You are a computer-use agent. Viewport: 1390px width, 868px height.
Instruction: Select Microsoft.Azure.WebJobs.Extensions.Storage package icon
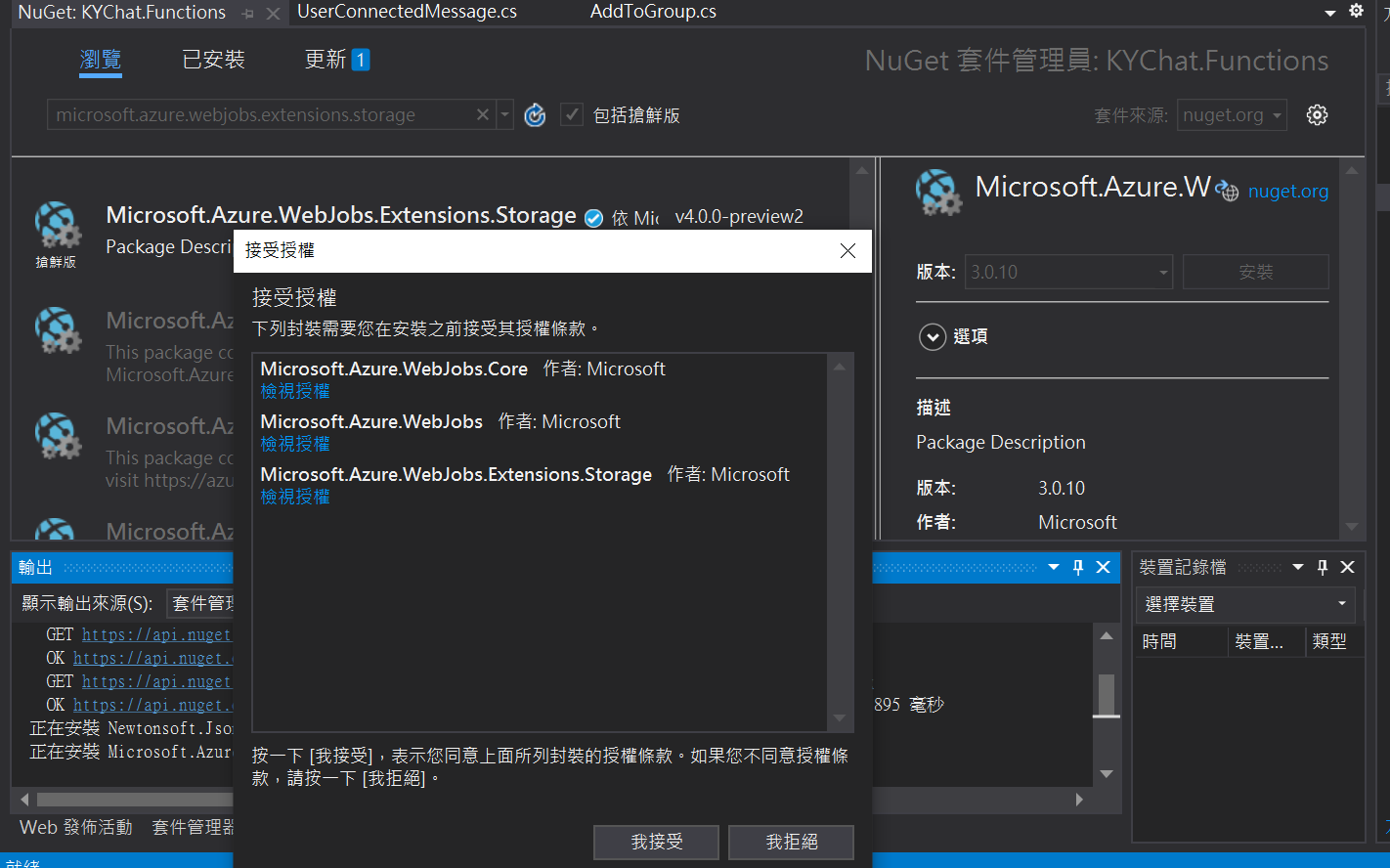pos(58,226)
